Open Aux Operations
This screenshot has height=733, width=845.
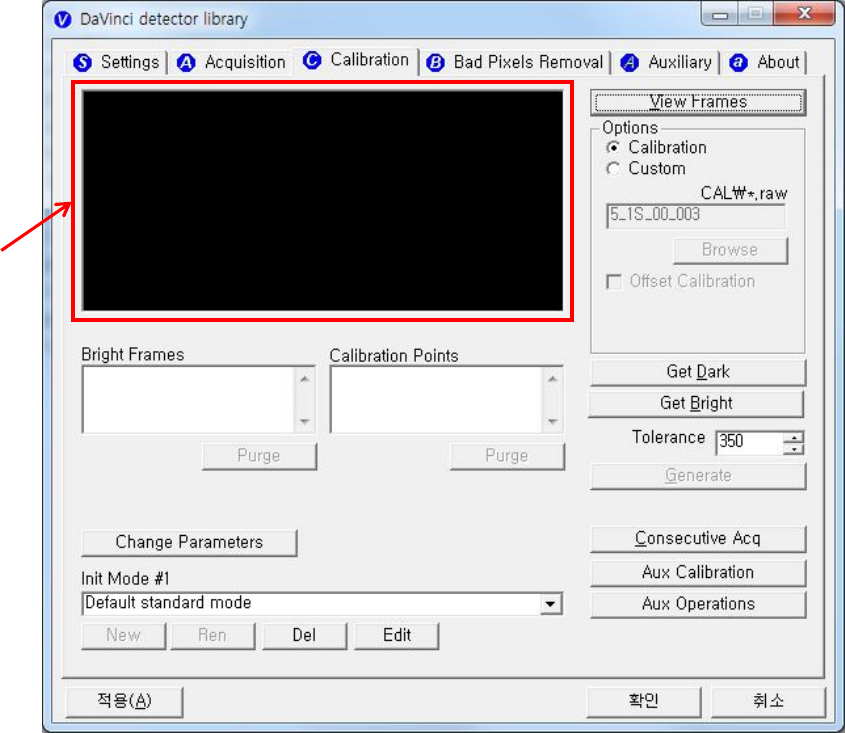(x=698, y=604)
